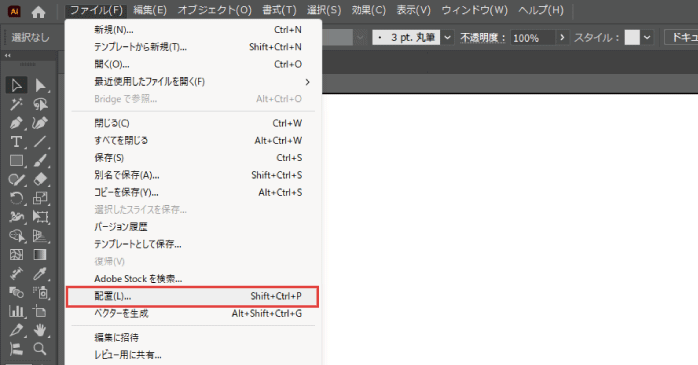
Task: Activate the Warp tool
Action: (16, 217)
